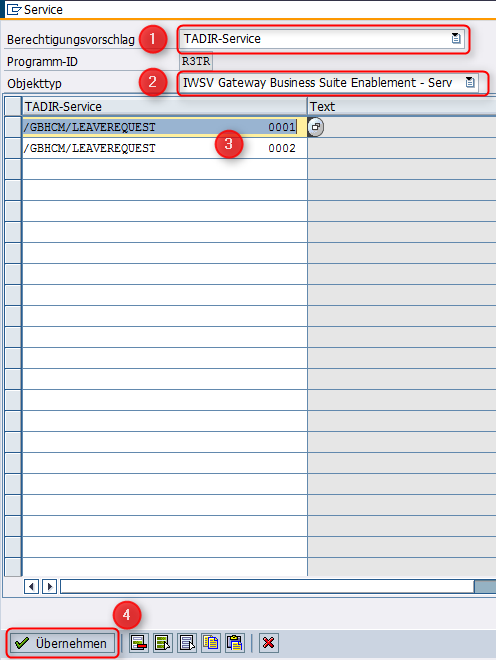Click the Service window title icon
The width and height of the screenshot is (496, 660).
(x=13, y=9)
